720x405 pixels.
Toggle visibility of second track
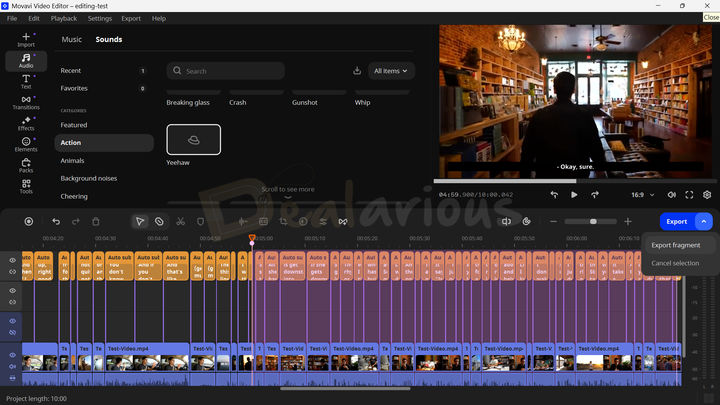tap(12, 290)
